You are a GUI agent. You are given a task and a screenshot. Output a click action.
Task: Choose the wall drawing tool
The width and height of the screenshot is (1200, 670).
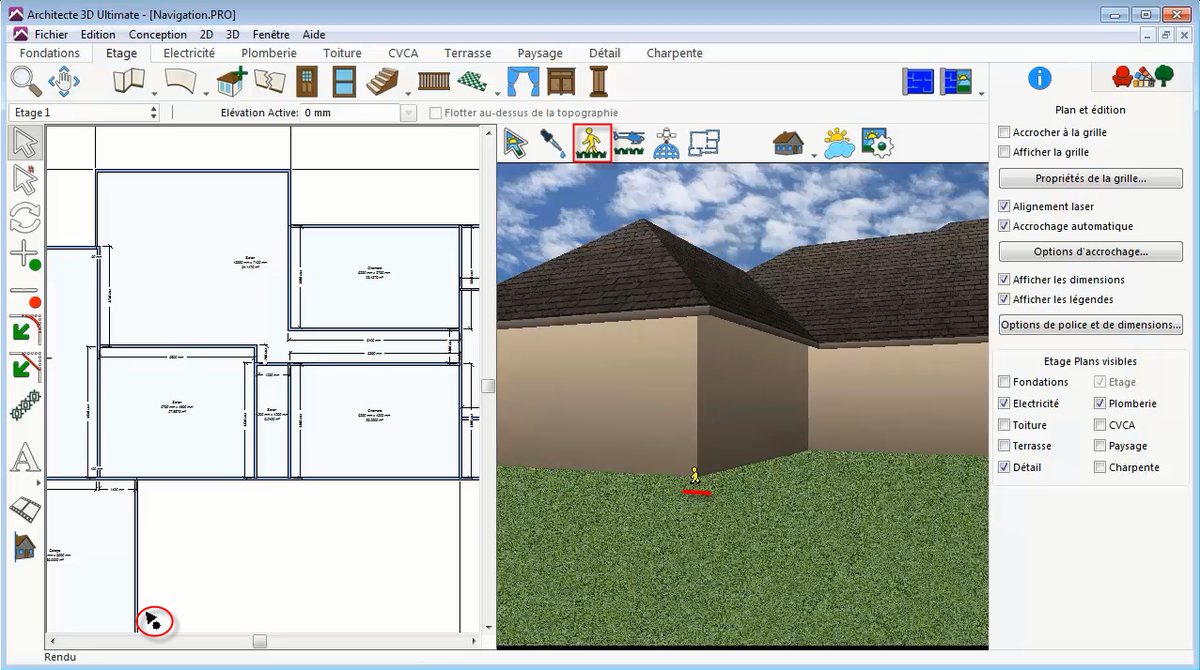click(129, 81)
